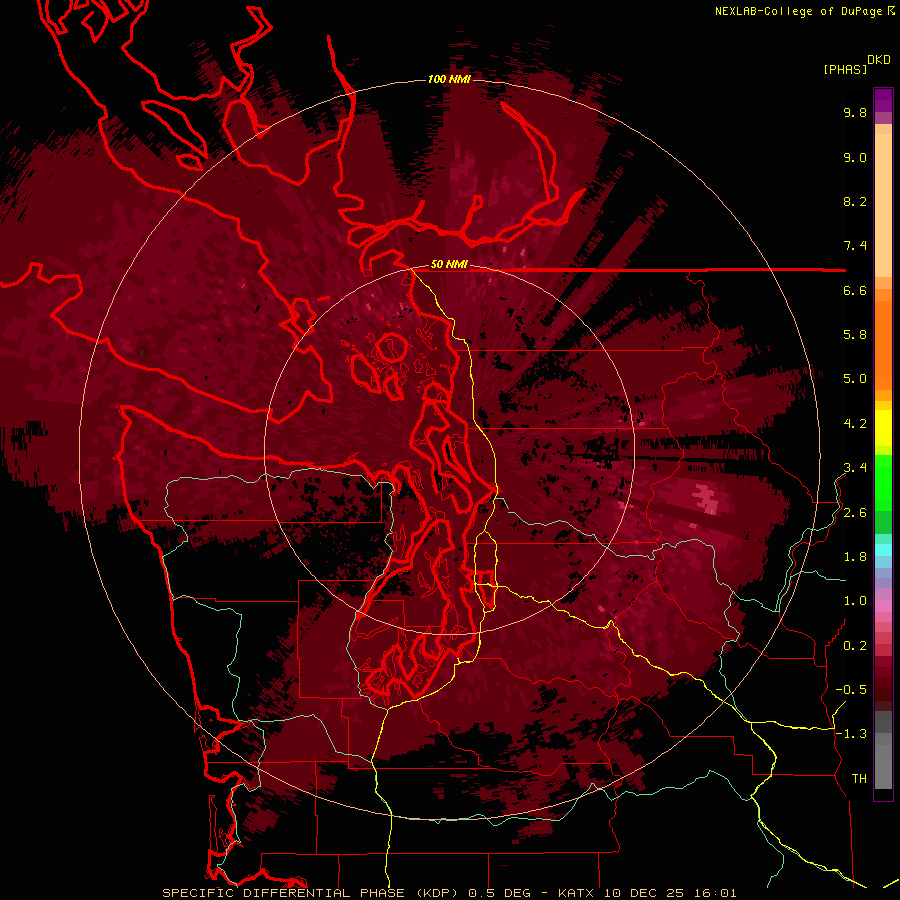Click the DKD product code label
Image resolution: width=900 pixels, height=900 pixels.
click(x=879, y=60)
